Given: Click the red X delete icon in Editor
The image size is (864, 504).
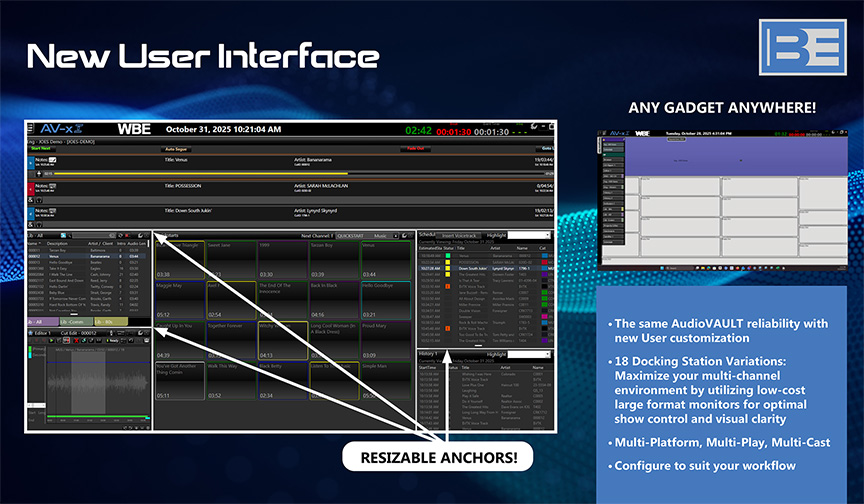Looking at the screenshot, I should coord(74,341).
